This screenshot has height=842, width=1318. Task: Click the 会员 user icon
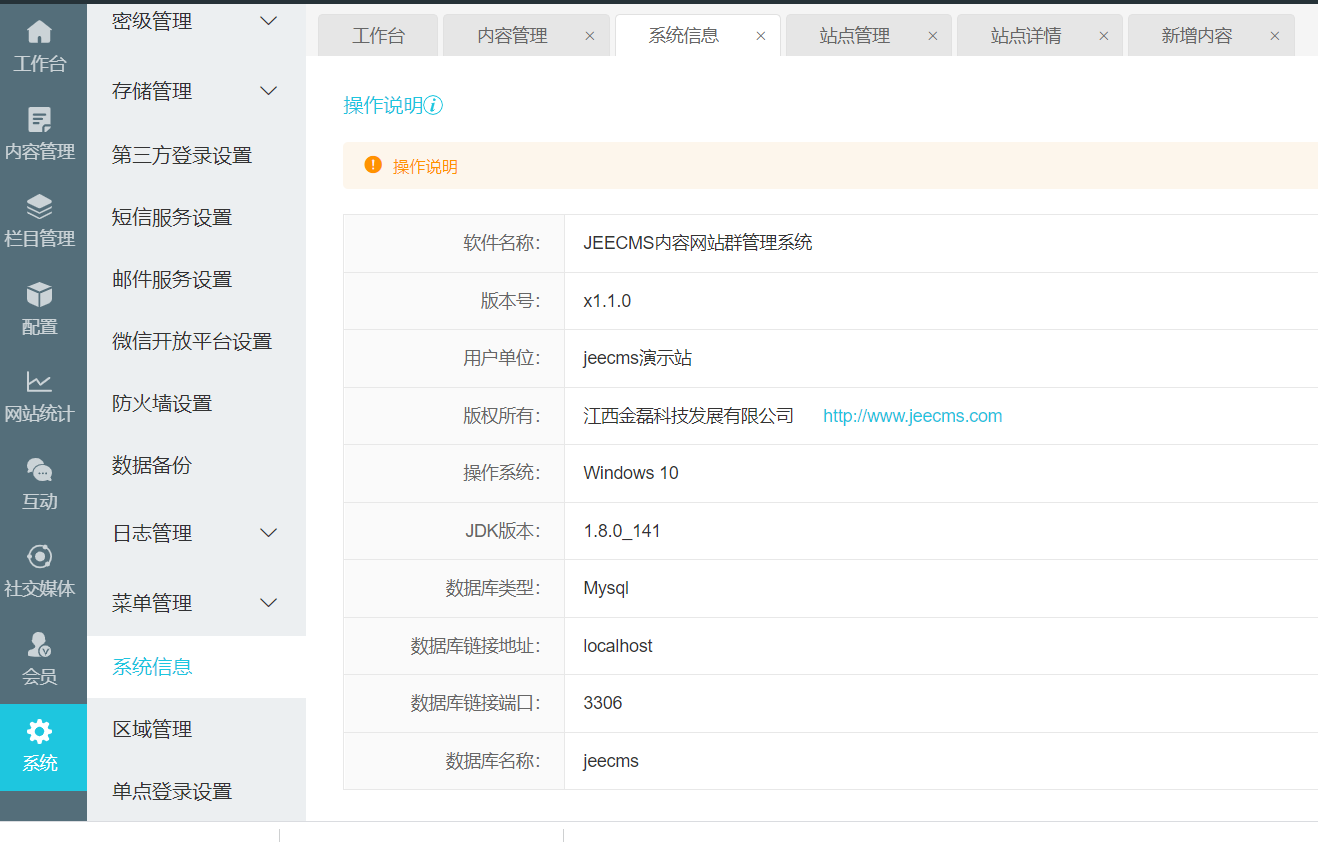pyautogui.click(x=39, y=645)
